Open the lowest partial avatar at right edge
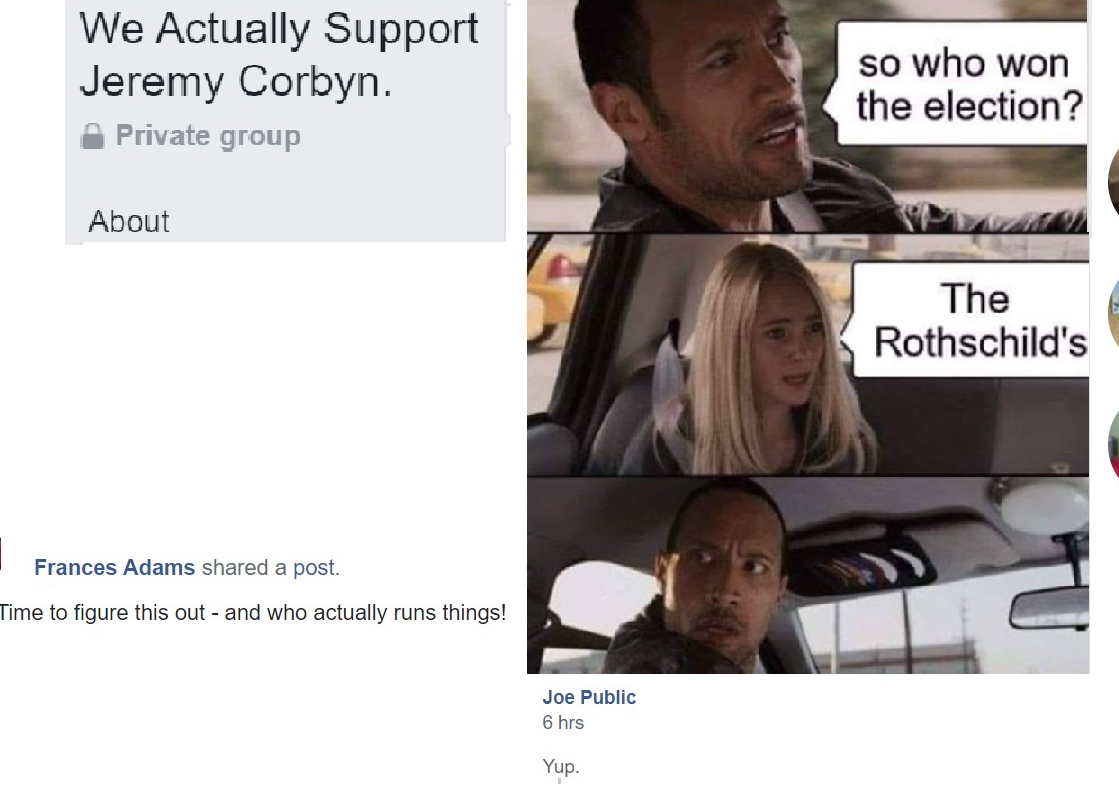Screen dimensions: 1119x799 click(x=1113, y=443)
